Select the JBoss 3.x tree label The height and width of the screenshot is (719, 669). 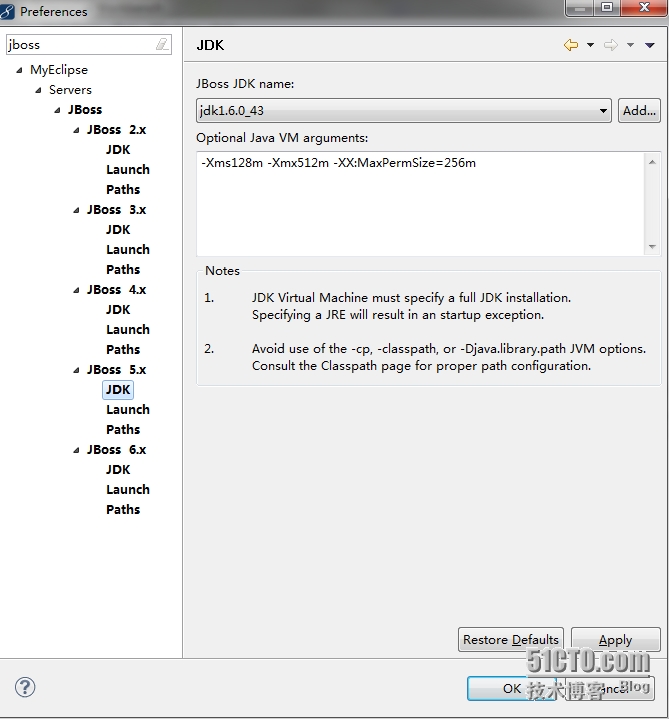point(116,210)
